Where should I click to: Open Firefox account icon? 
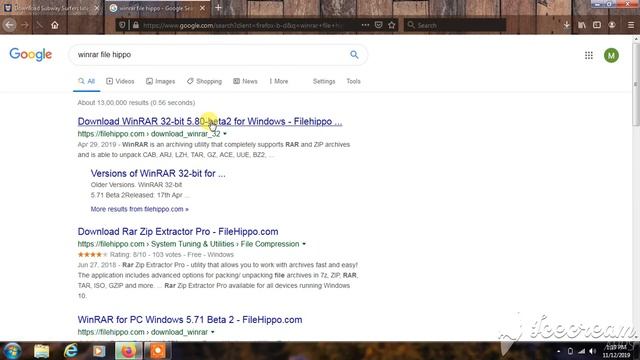click(612, 25)
